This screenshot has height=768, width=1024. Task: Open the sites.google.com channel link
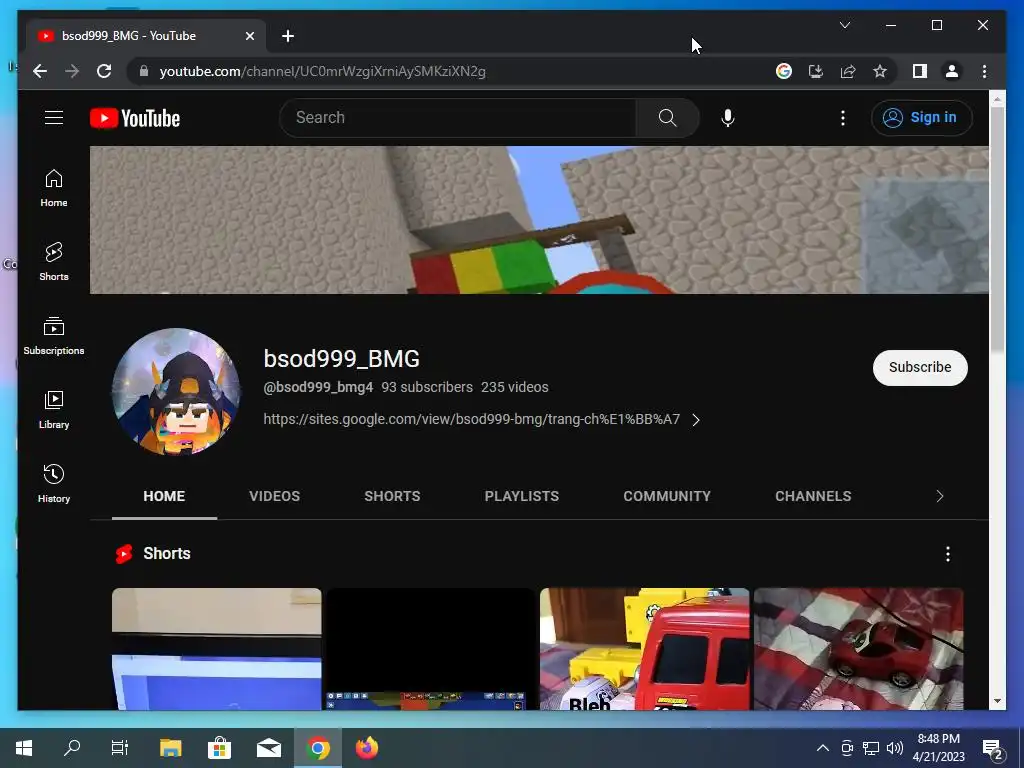471,419
